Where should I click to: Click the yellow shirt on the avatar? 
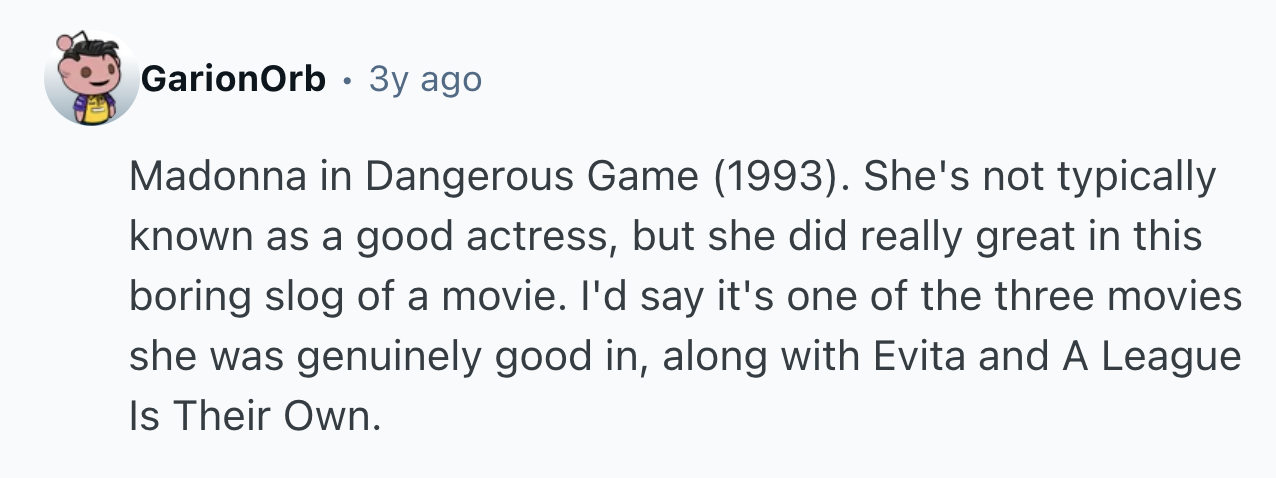(94, 113)
